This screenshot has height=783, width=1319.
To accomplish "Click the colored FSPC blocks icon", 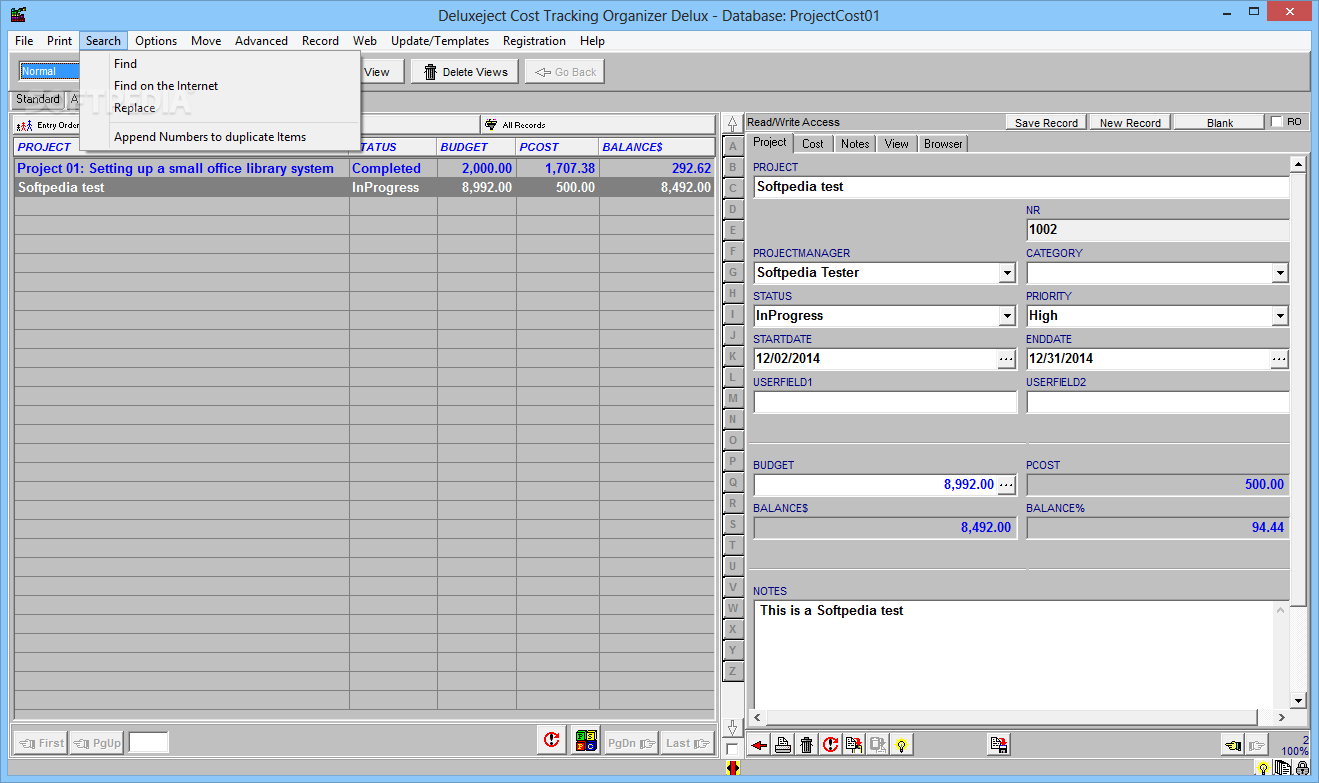I will [x=586, y=741].
